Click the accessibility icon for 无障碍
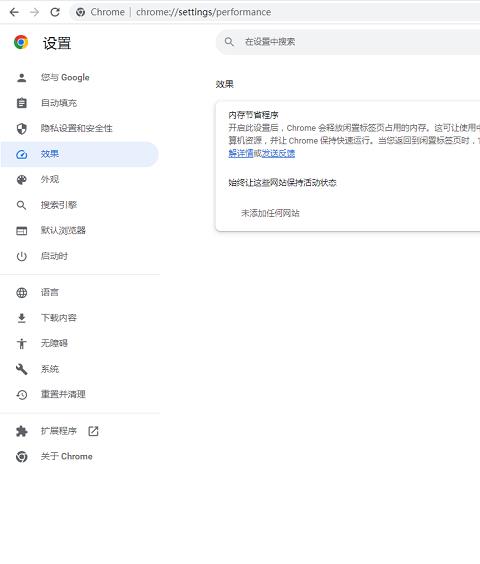The image size is (480, 564). coord(22,344)
